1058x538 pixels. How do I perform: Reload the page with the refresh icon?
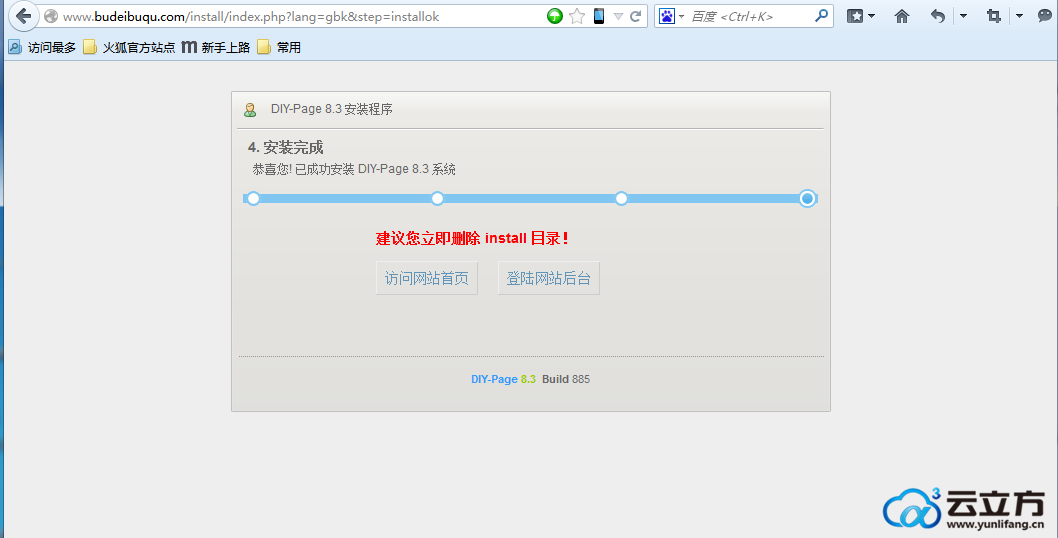[636, 16]
